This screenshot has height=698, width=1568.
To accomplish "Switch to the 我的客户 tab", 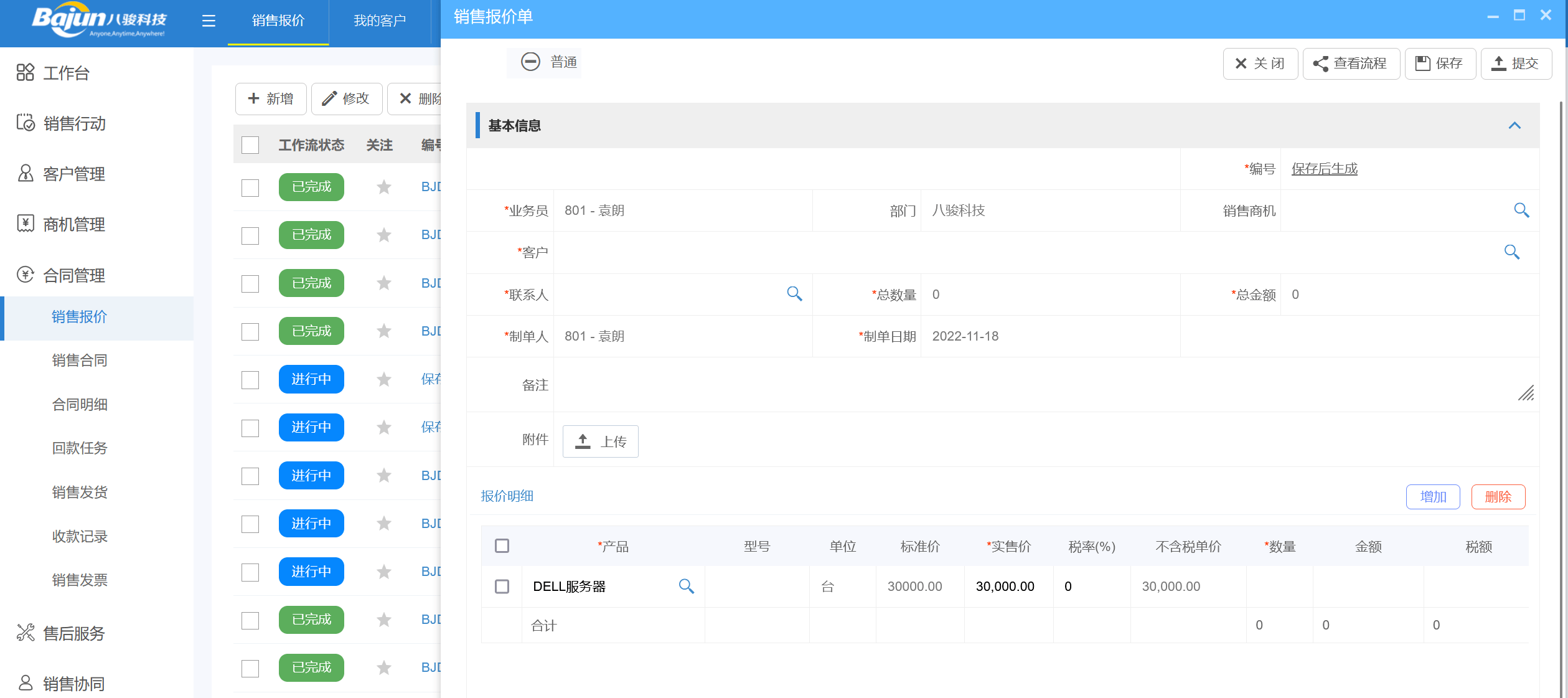I will (x=380, y=21).
